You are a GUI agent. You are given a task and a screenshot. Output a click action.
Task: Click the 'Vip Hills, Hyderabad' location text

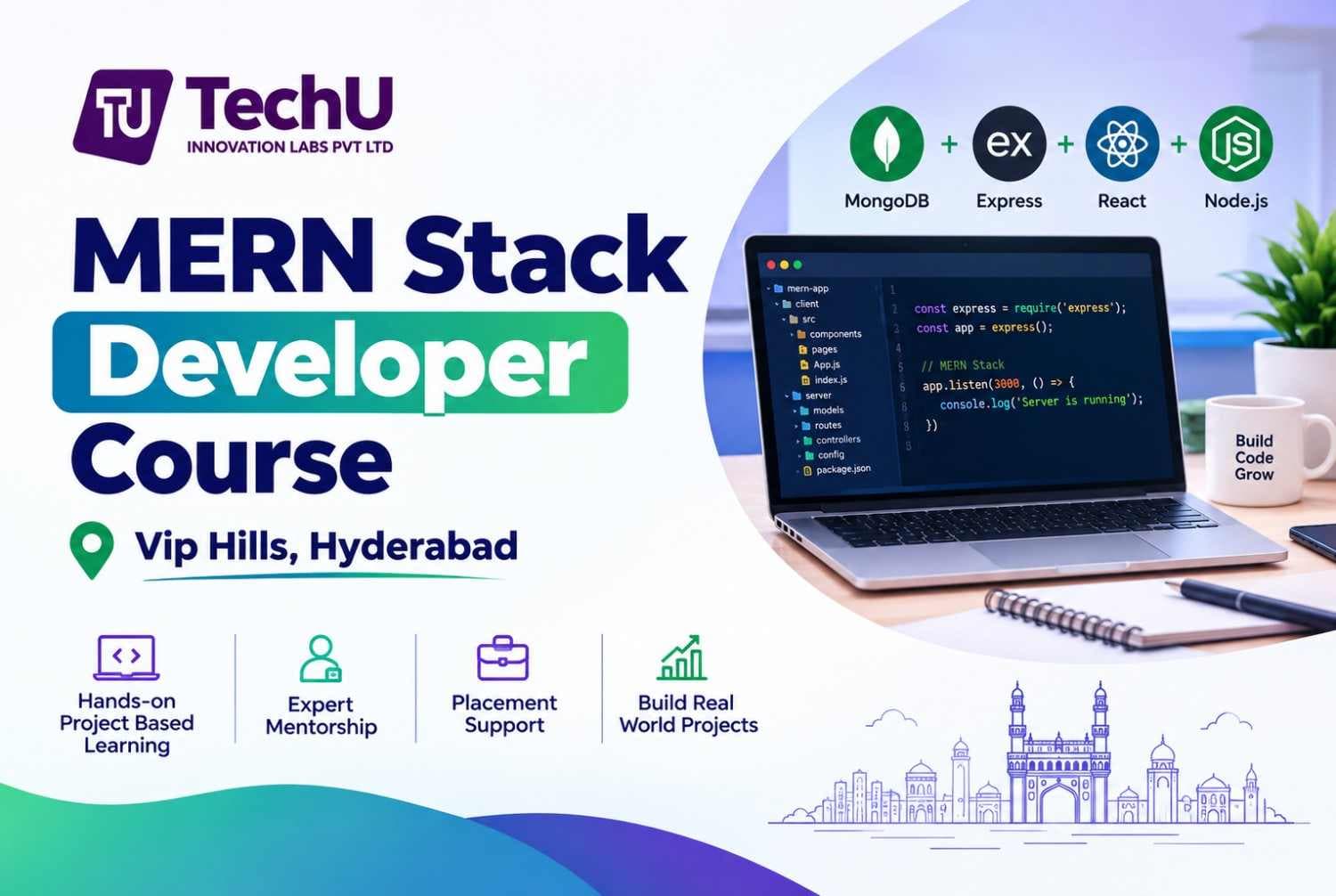coord(326,546)
